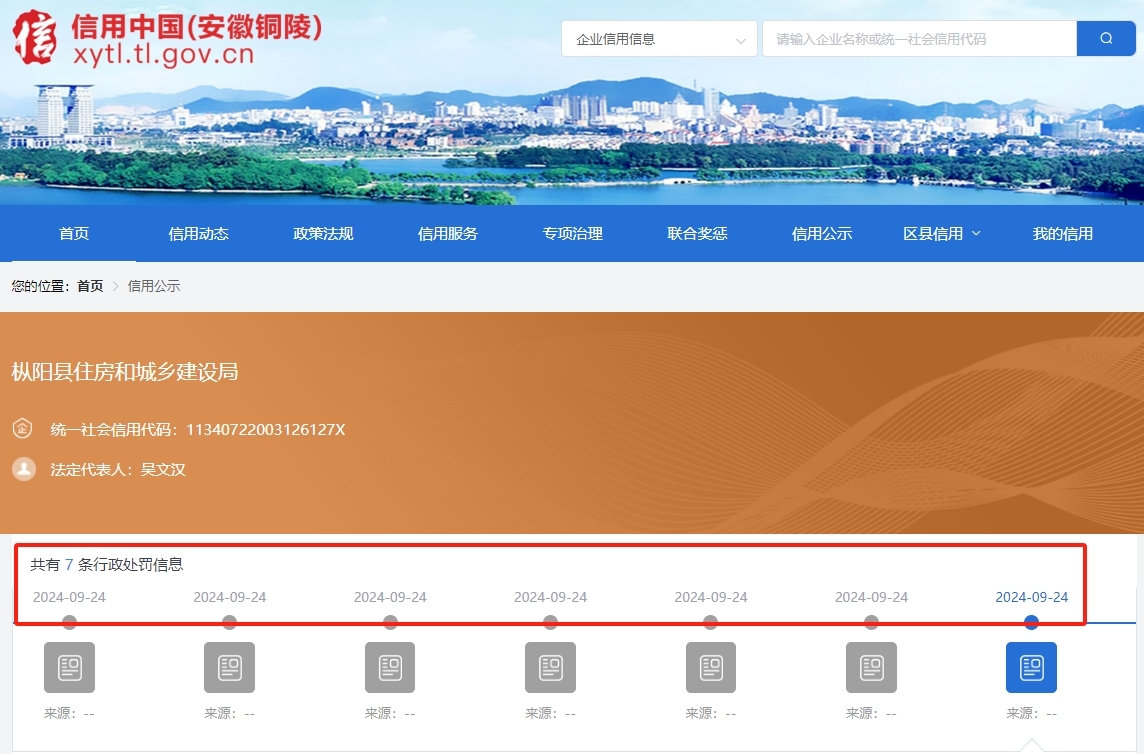Open the third penalty record document icon
The image size is (1144, 754).
pos(390,667)
